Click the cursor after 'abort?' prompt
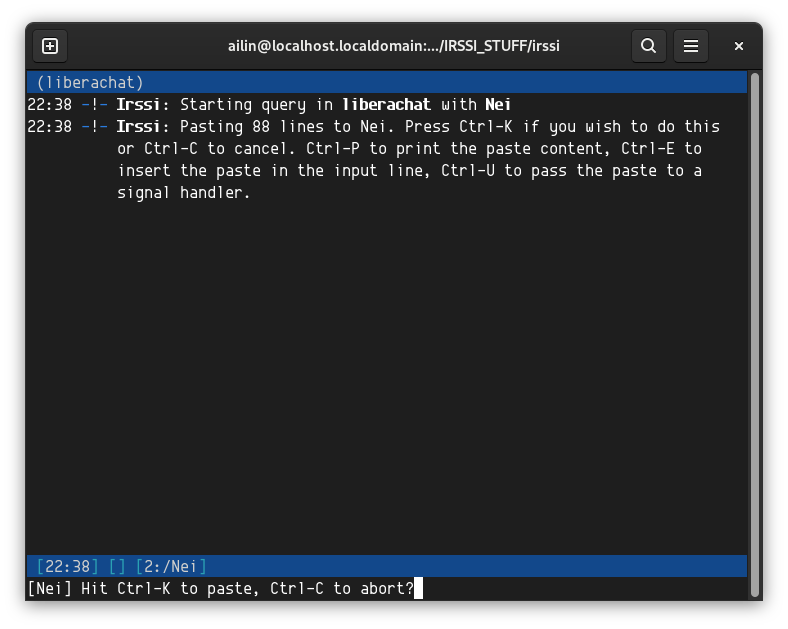The image size is (788, 629). point(418,589)
